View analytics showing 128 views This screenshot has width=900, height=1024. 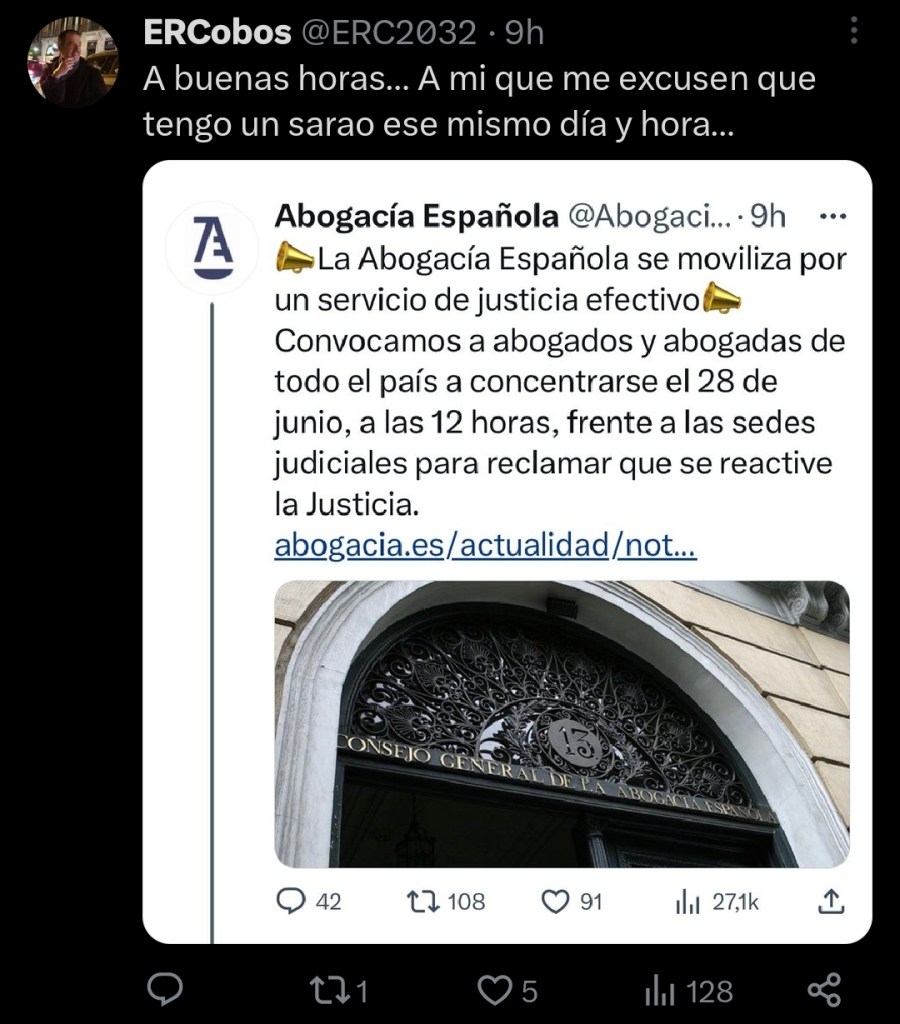point(688,991)
